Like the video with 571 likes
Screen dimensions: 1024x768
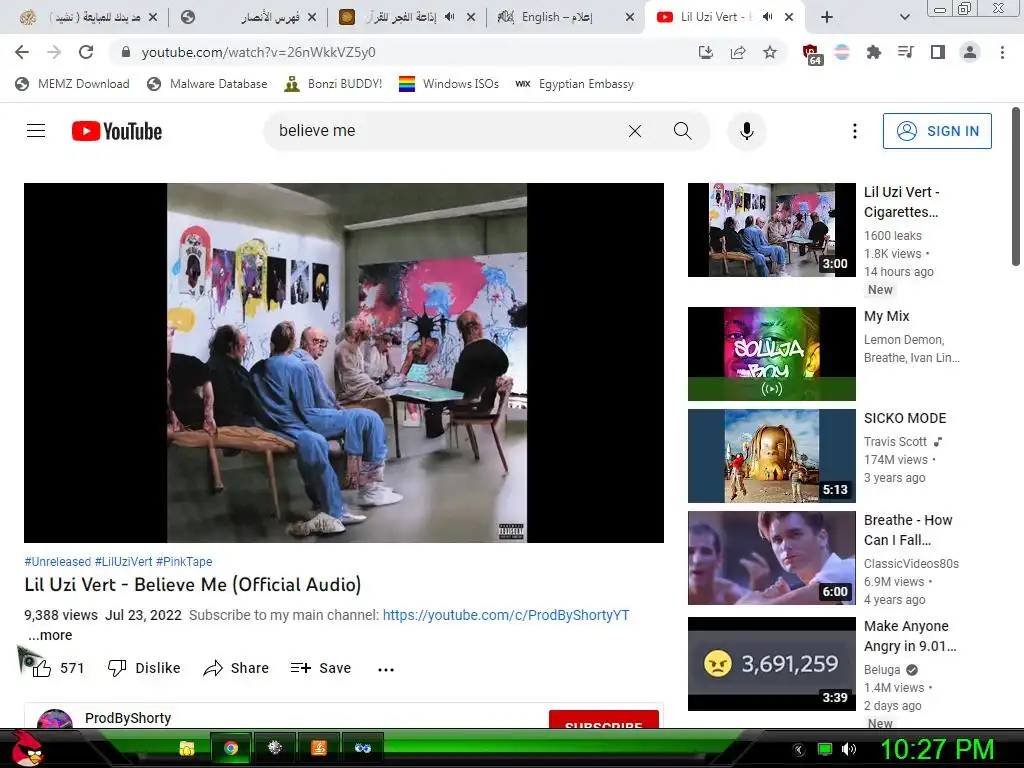point(57,668)
